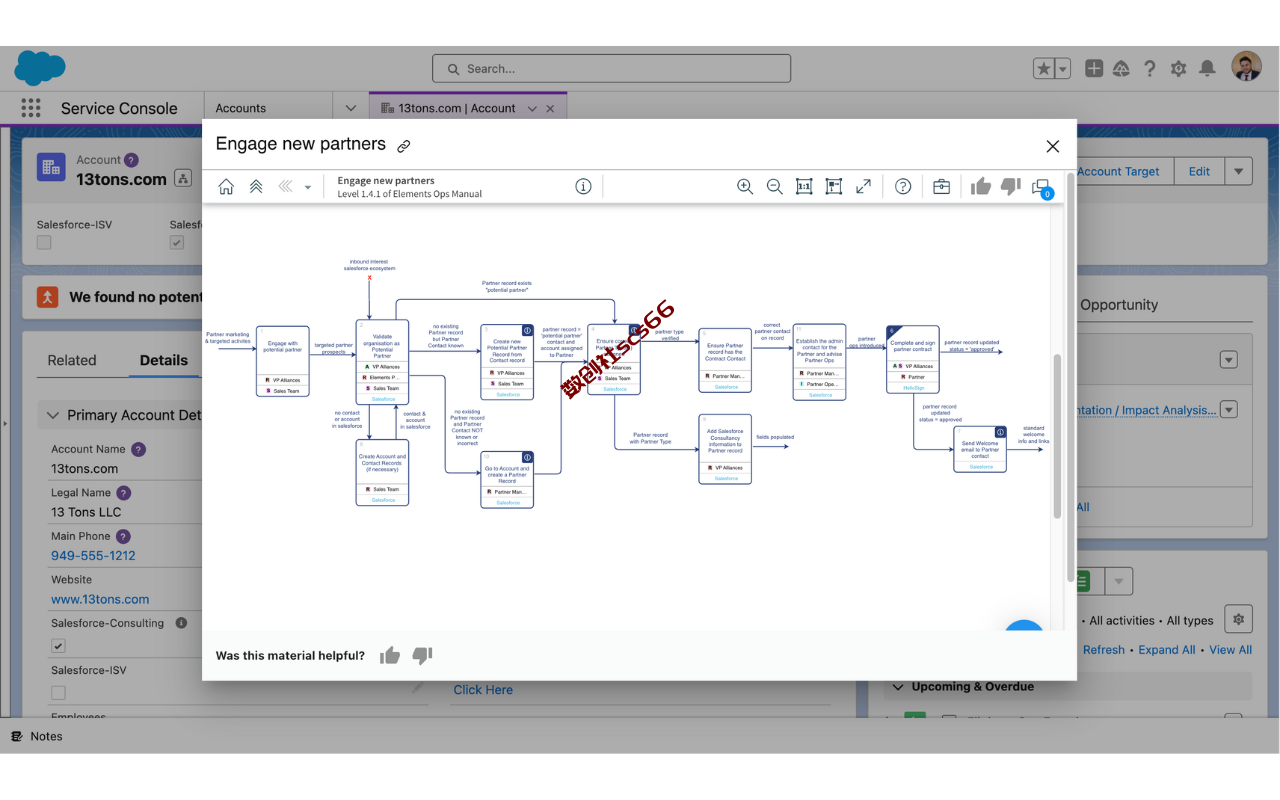This screenshot has width=1280, height=800.
Task: Open info badge on 'Create new Potential Partner Record'
Action: [x=527, y=330]
